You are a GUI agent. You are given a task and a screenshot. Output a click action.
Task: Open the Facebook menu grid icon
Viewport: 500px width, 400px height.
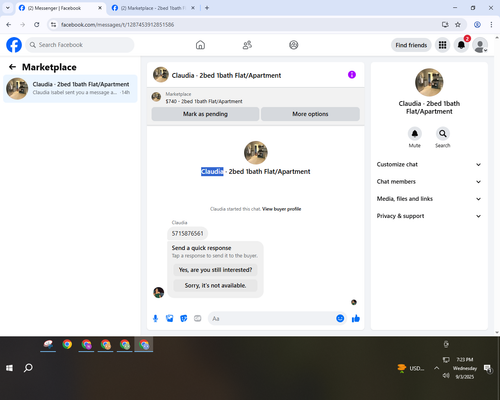pos(442,45)
